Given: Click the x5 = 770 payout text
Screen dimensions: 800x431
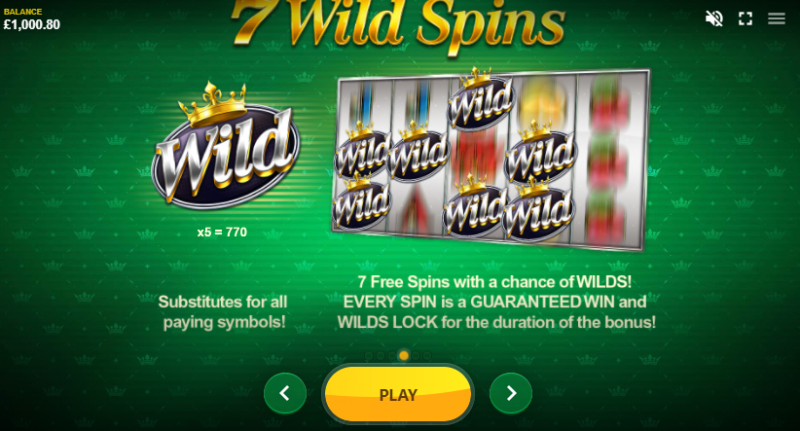Looking at the screenshot, I should pos(222,232).
